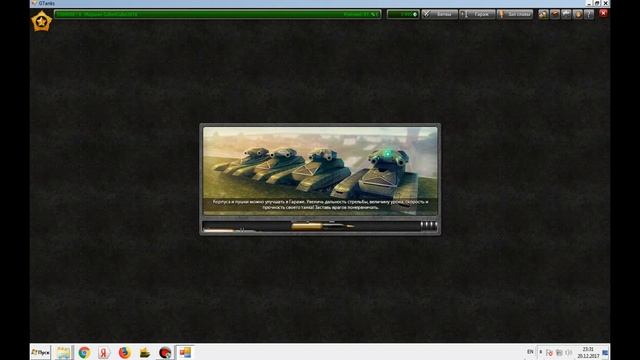This screenshot has width=640, height=360.
Task: Toggle sound with the round speaker icon
Action: click(578, 14)
